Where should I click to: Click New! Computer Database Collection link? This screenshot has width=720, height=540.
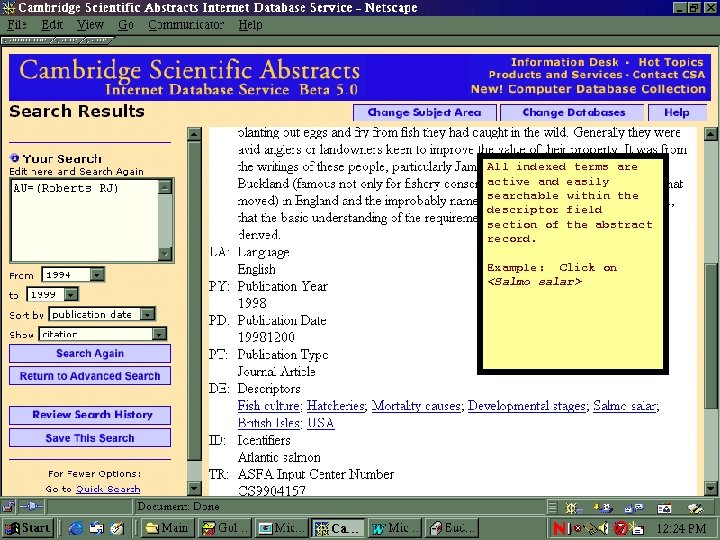pos(588,89)
